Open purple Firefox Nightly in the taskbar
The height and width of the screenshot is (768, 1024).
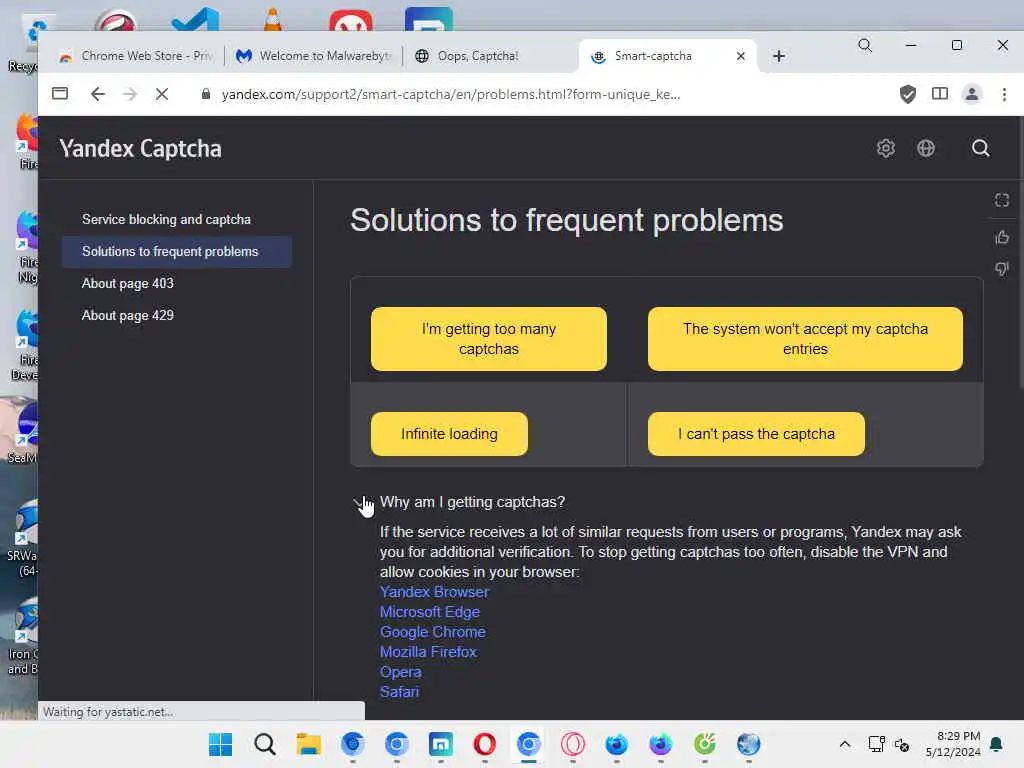pos(661,744)
